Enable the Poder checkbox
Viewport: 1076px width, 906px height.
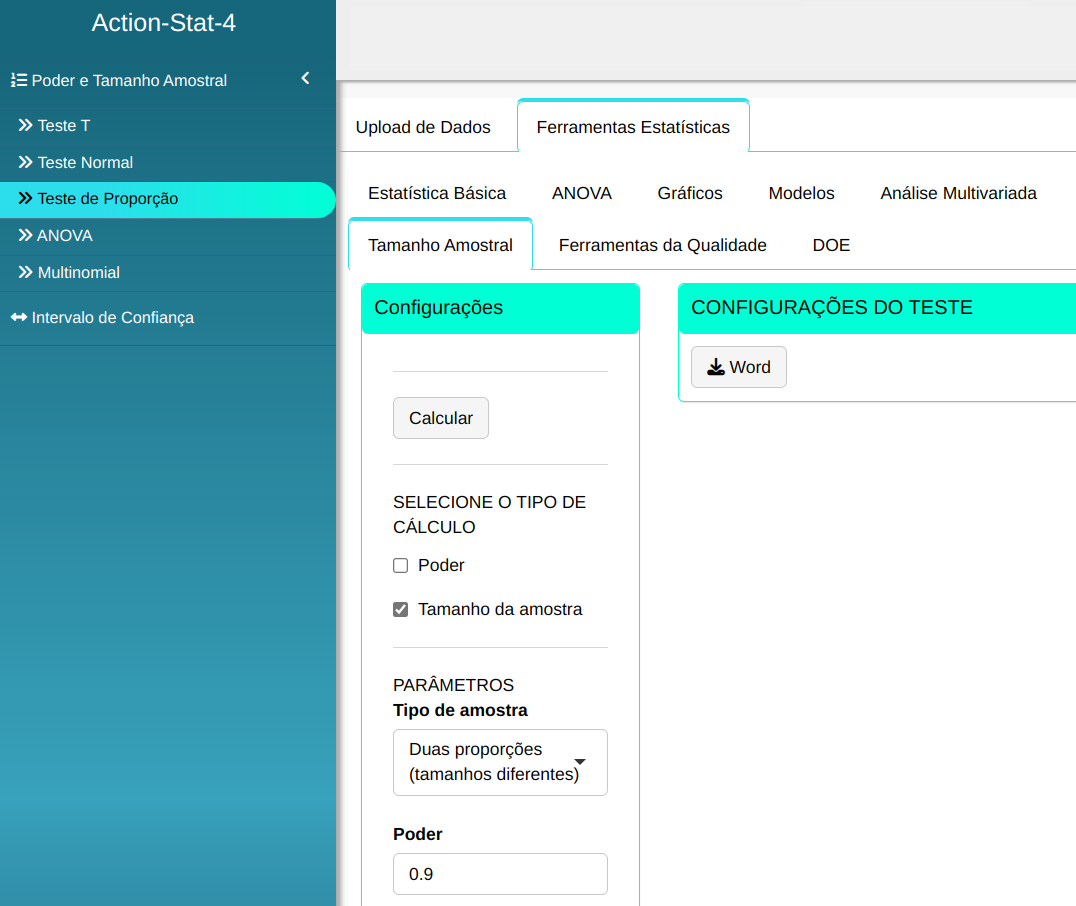point(401,566)
